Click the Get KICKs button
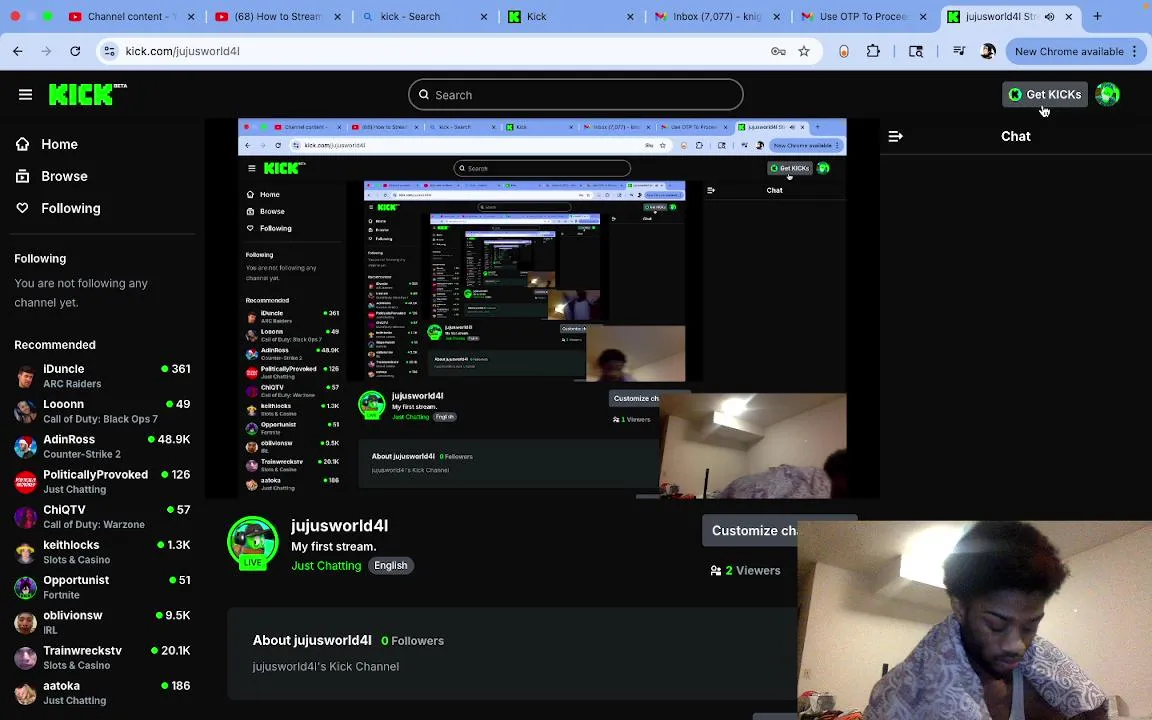Image resolution: width=1152 pixels, height=720 pixels. click(1044, 95)
